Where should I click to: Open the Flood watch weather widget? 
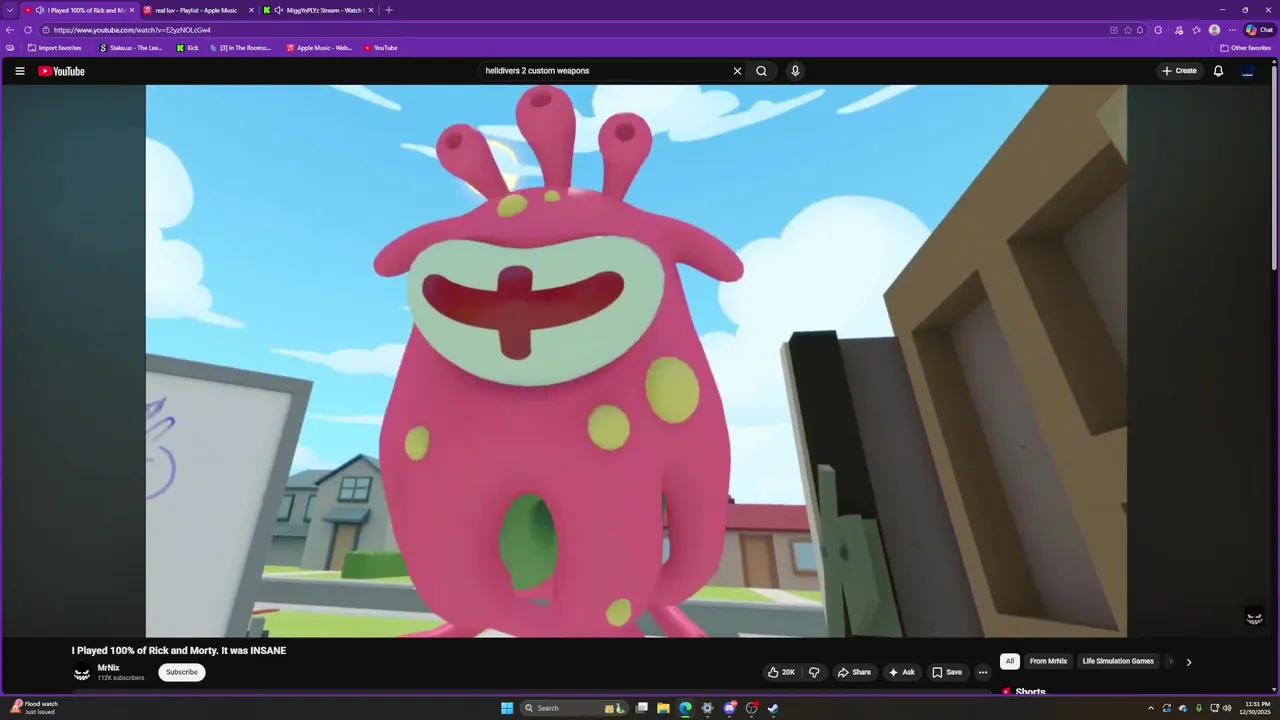coord(35,707)
